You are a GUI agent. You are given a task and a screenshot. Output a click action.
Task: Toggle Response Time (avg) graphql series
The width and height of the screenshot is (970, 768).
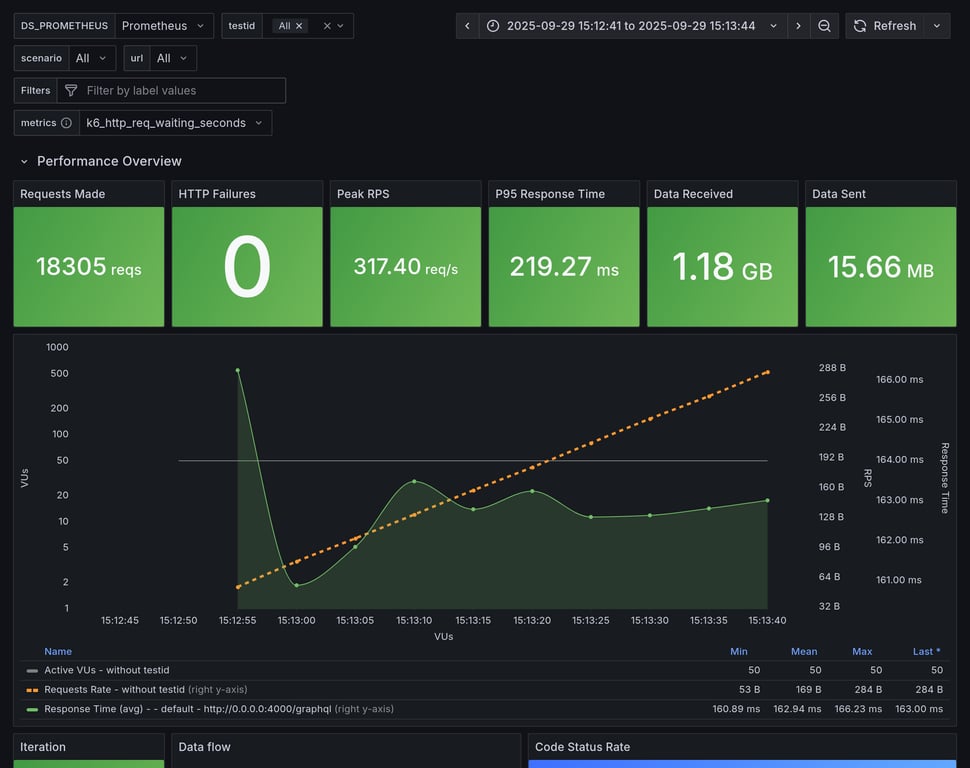[x=187, y=709]
